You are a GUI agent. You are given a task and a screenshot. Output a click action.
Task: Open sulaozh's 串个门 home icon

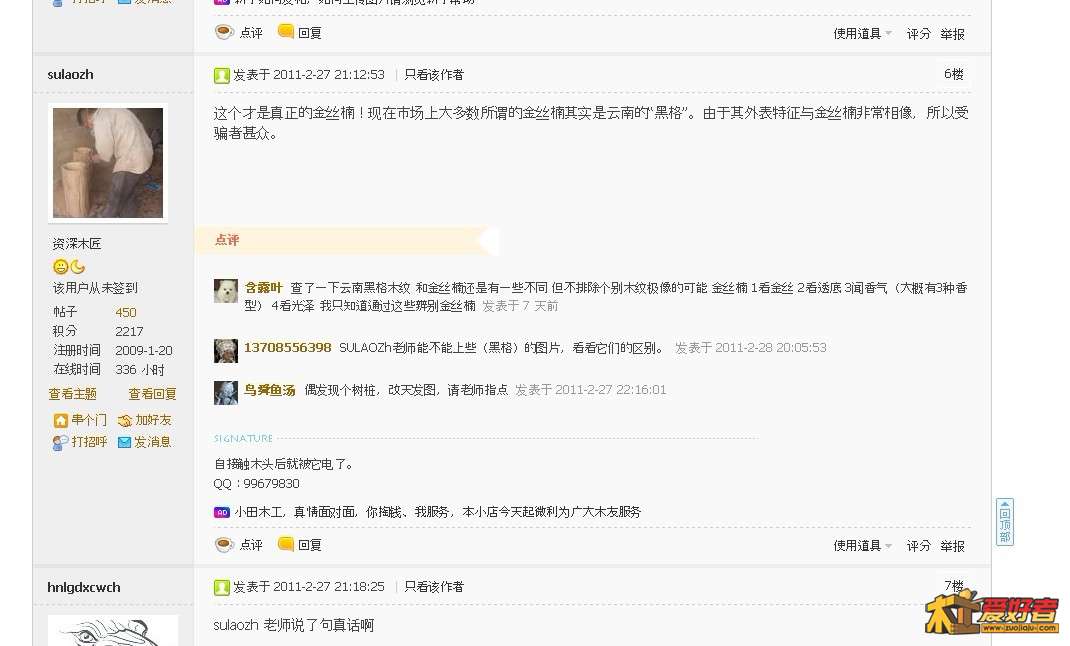[61, 421]
